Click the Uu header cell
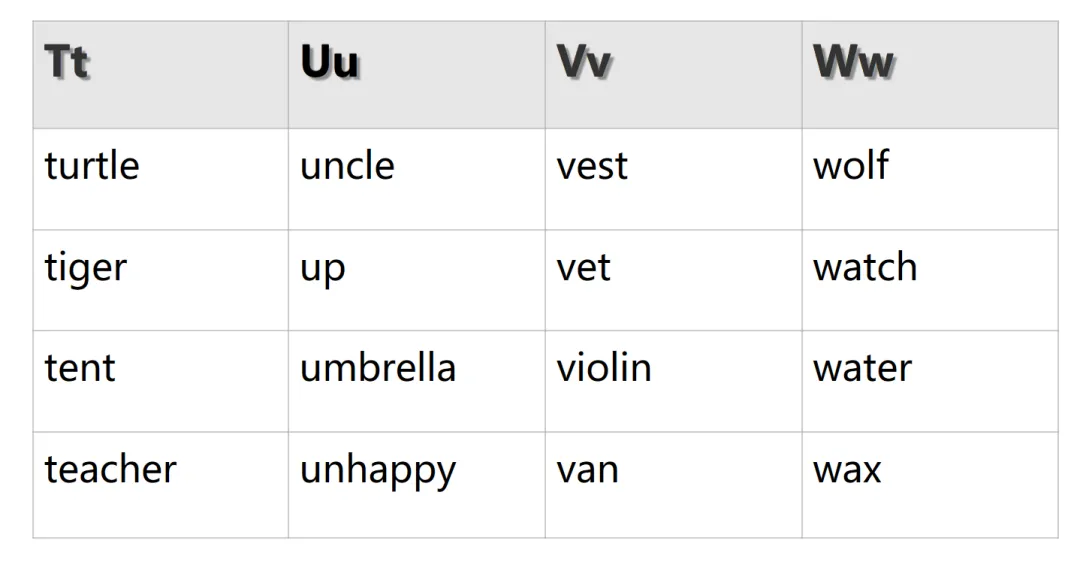The width and height of the screenshot is (1080, 583). click(x=417, y=74)
